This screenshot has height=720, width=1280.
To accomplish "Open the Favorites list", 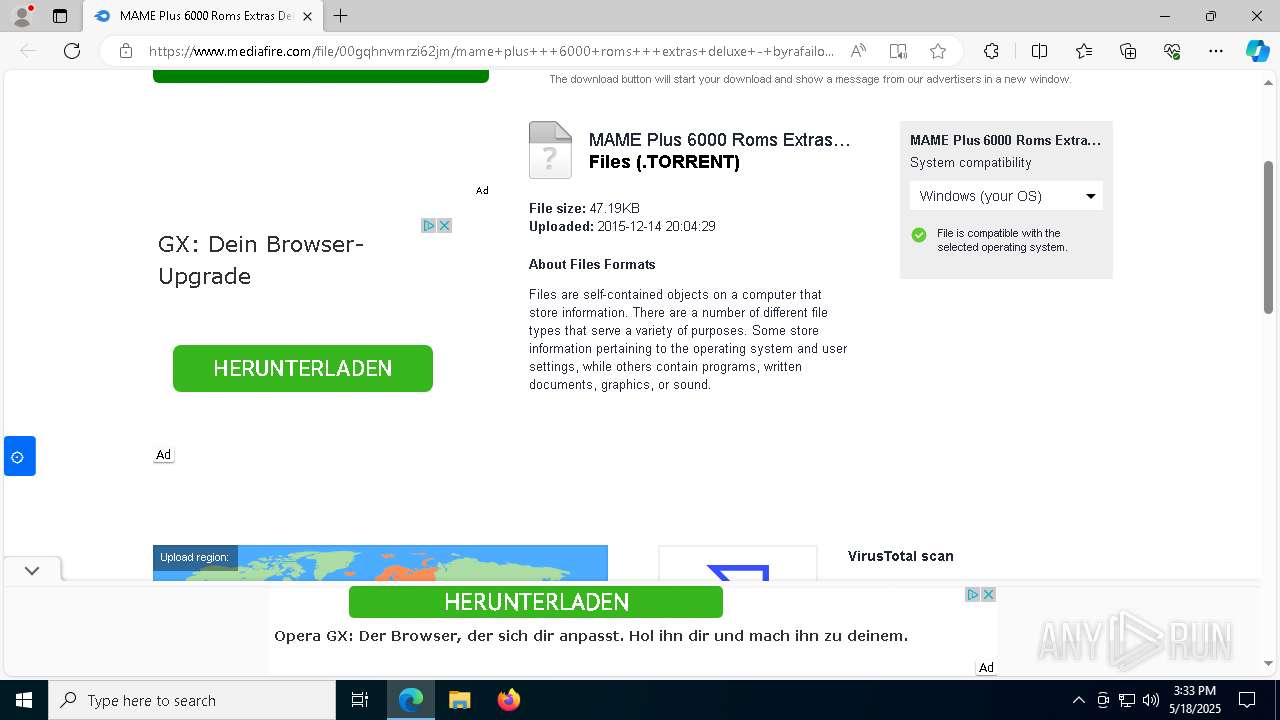I will (x=1084, y=51).
